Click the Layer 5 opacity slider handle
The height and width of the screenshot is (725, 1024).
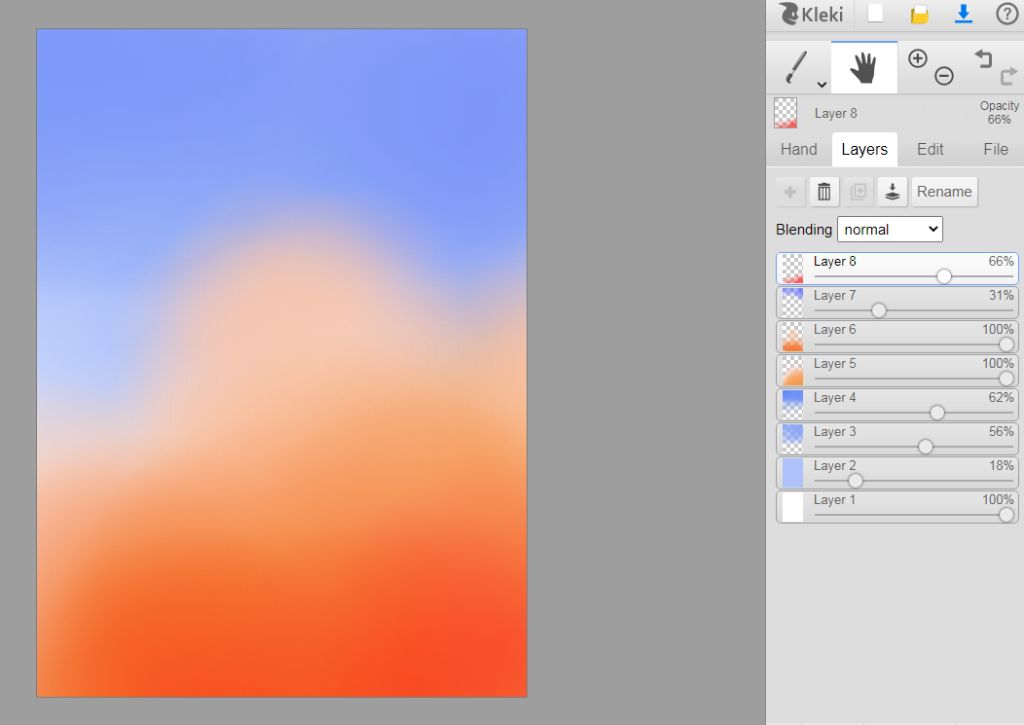1006,378
